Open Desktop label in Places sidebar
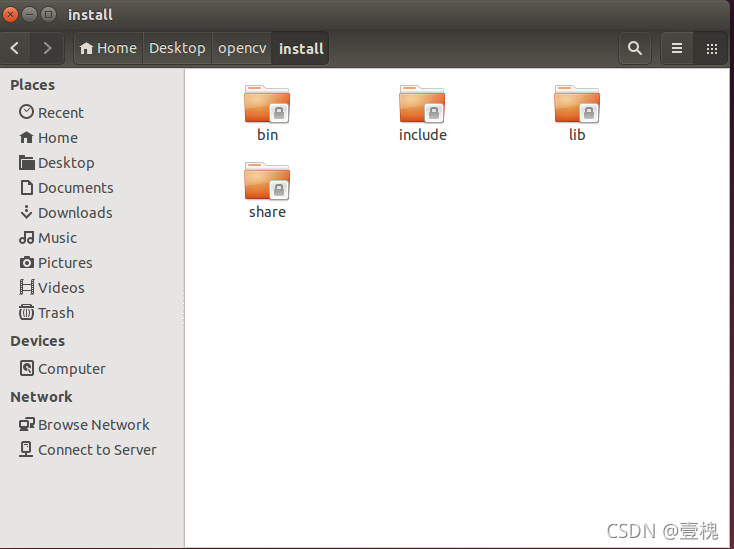The height and width of the screenshot is (549, 734). [x=66, y=163]
